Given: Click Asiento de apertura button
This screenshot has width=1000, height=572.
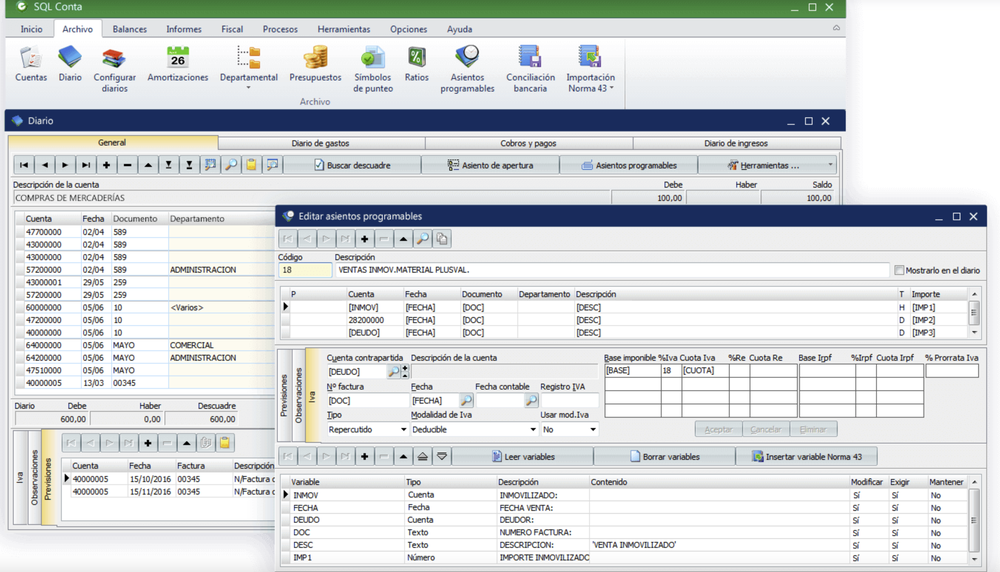Looking at the screenshot, I should (490, 165).
